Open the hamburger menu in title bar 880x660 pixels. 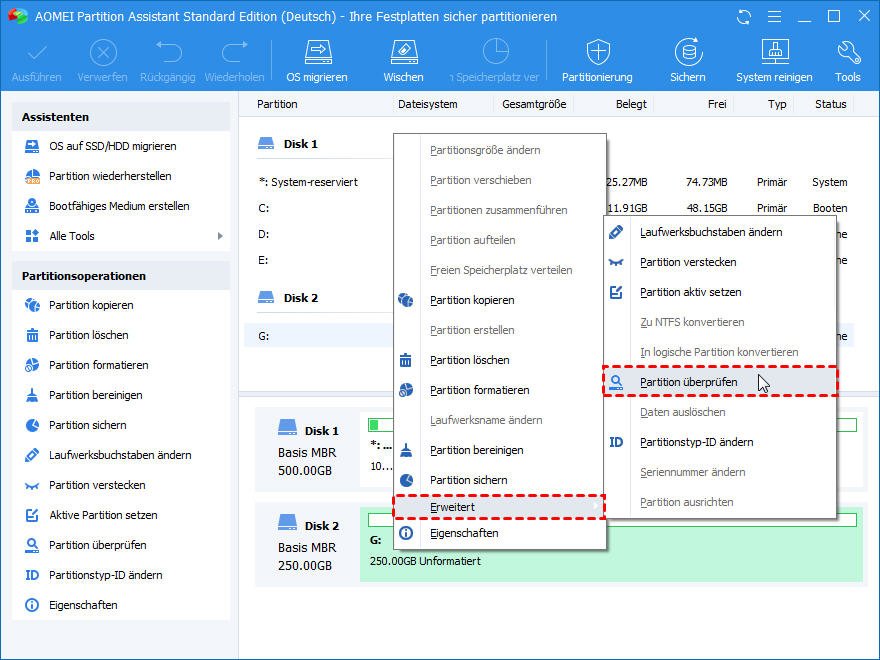tap(774, 17)
